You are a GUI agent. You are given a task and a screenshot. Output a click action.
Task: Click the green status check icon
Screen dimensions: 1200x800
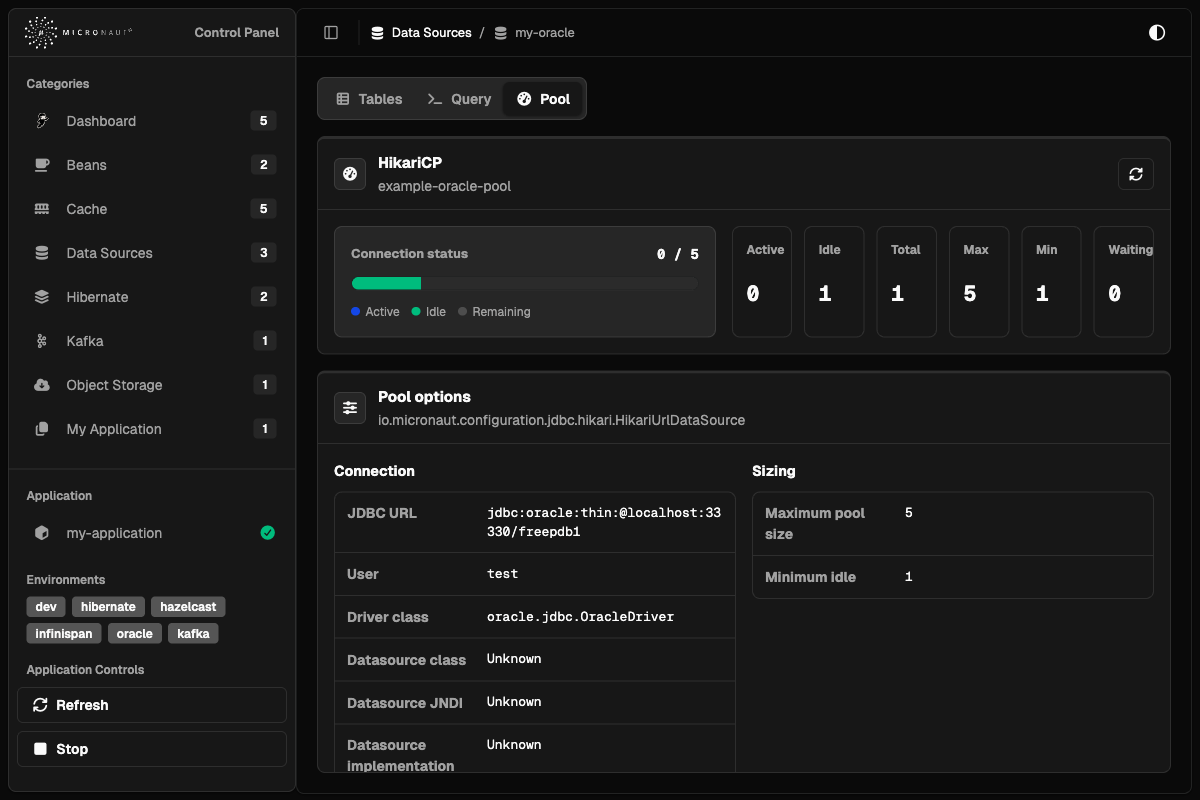pyautogui.click(x=267, y=533)
